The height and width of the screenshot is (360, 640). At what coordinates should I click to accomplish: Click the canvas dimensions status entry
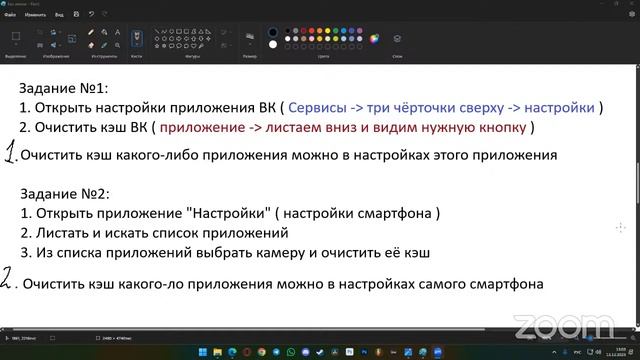114,338
